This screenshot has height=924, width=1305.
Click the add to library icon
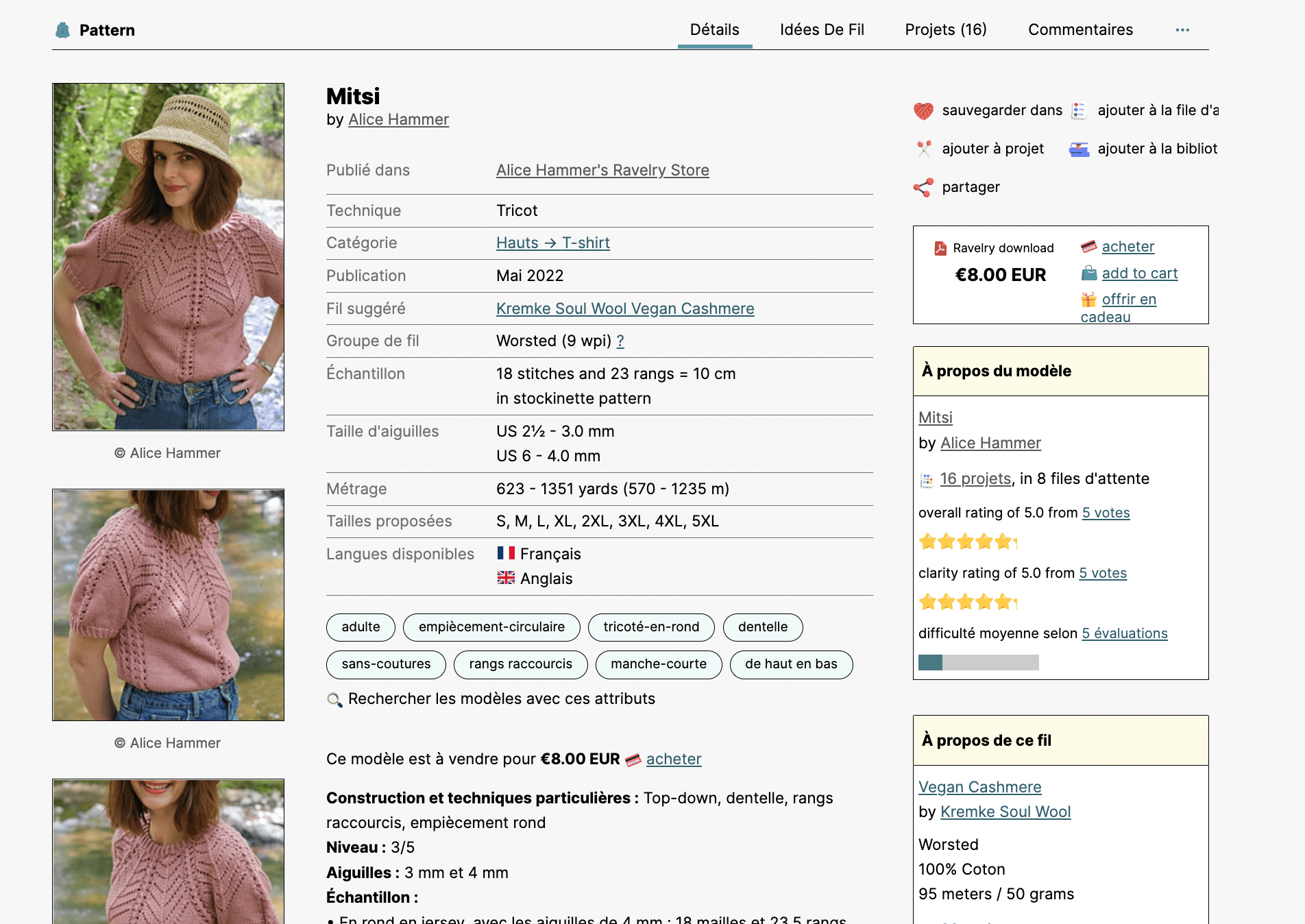(1079, 149)
